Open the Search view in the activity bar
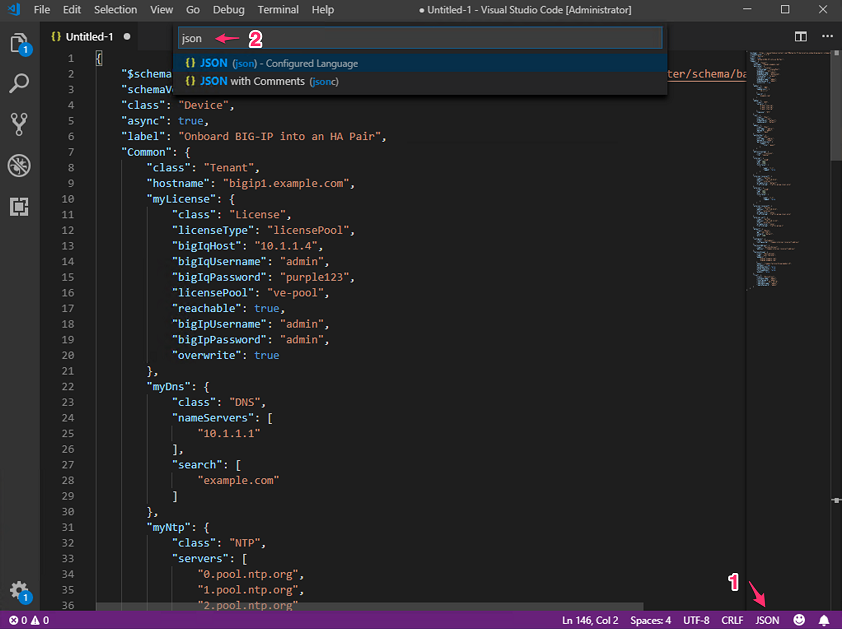This screenshot has height=629, width=842. coord(19,83)
